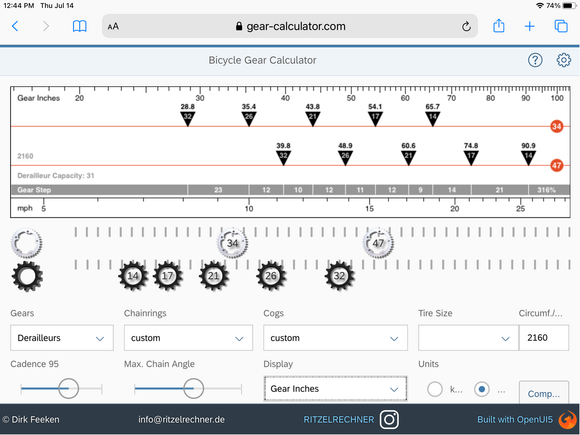580x435 pixels.
Task: Select the 32-tooth cog icon
Action: pos(339,276)
